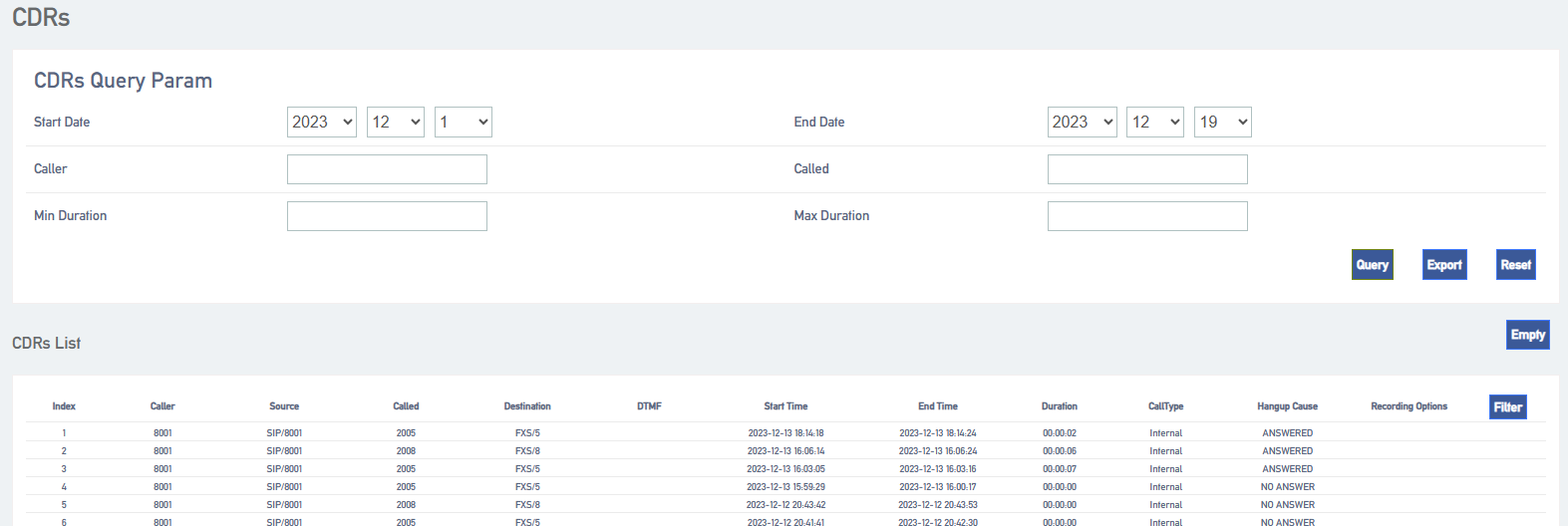Click the DTMF column header
The height and width of the screenshot is (526, 1568).
[649, 406]
